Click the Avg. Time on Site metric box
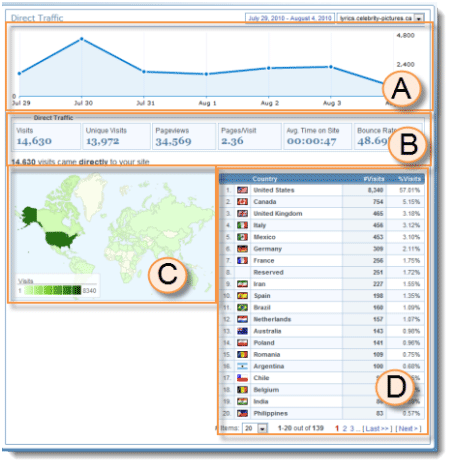The image size is (454, 468). click(318, 136)
